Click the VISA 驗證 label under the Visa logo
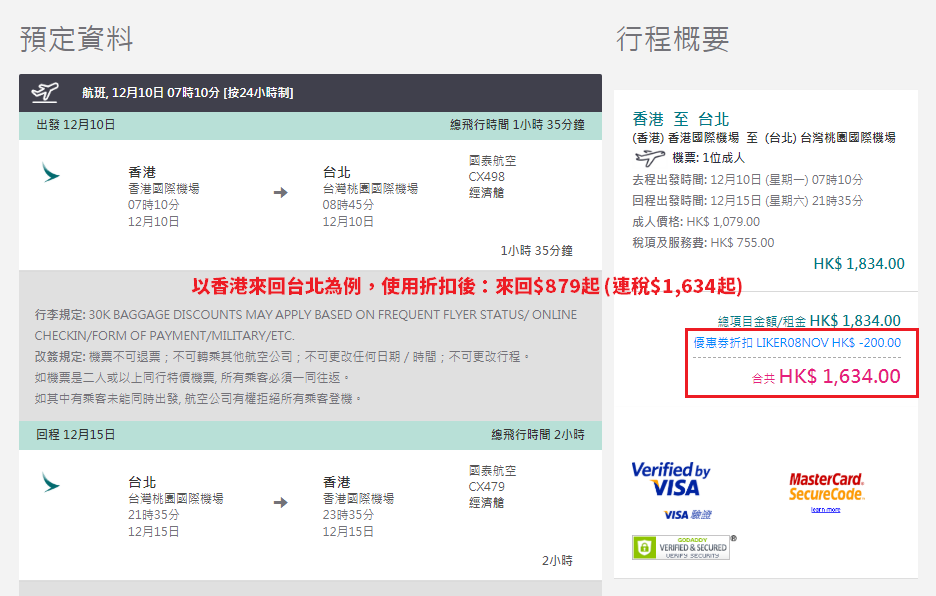The height and width of the screenshot is (596, 936). click(688, 515)
